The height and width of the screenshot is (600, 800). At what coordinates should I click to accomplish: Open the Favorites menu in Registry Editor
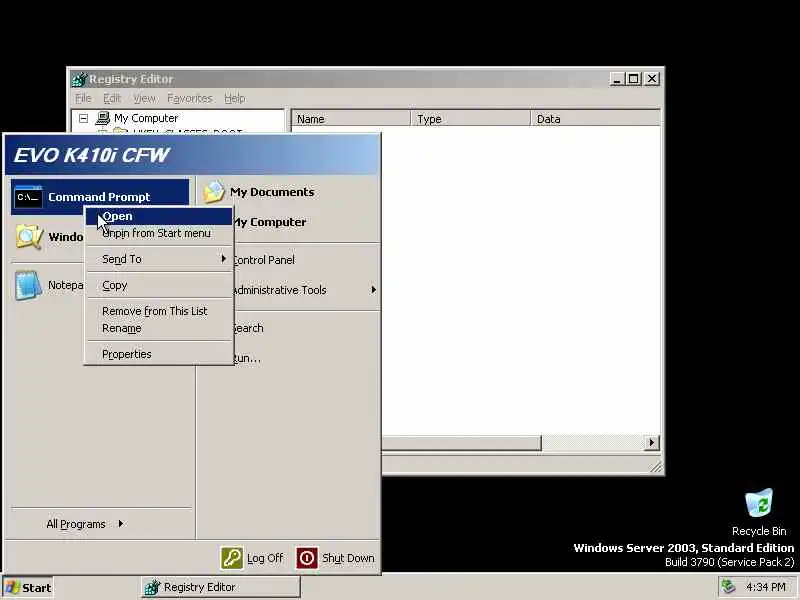[x=189, y=98]
